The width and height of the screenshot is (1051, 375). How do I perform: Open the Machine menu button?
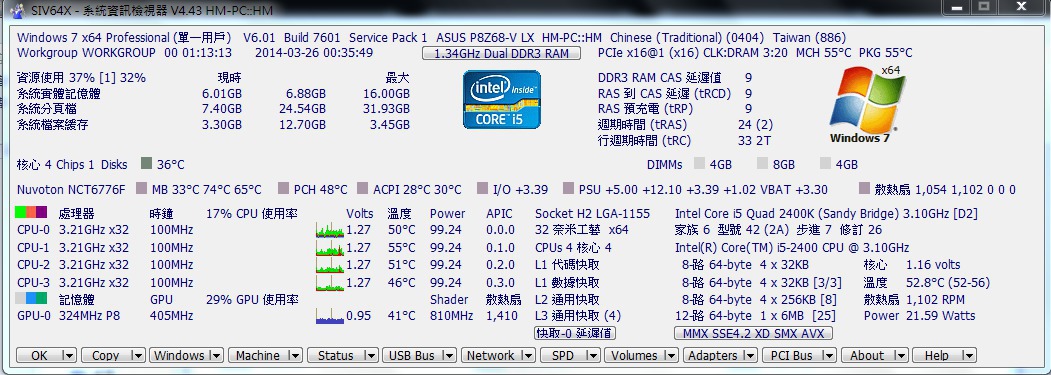258,356
